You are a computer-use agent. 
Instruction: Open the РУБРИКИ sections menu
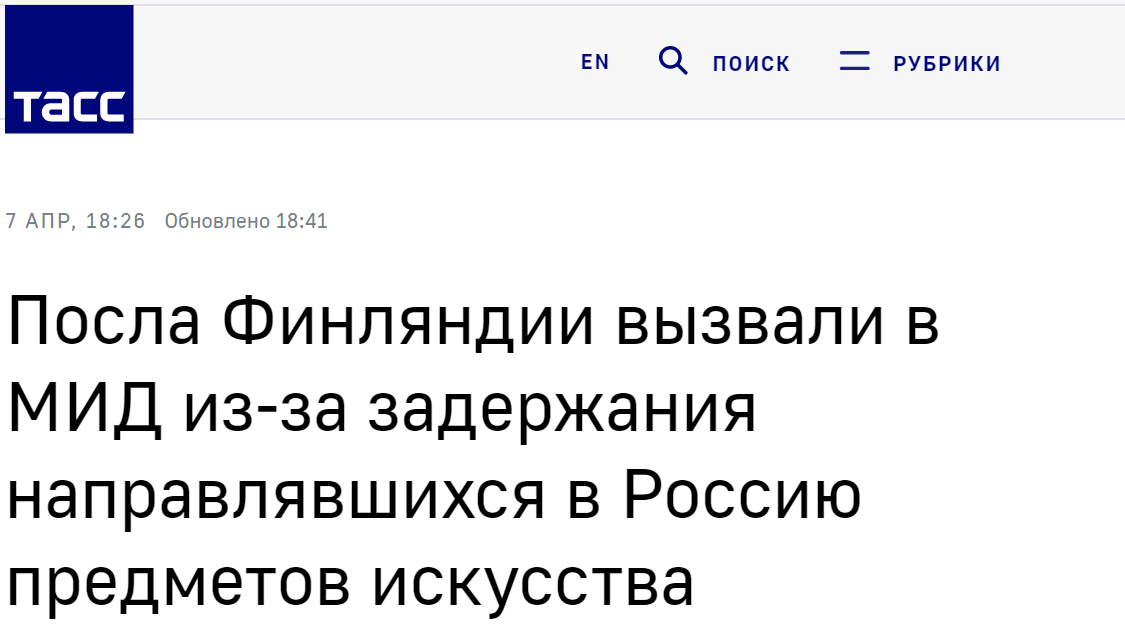click(947, 64)
